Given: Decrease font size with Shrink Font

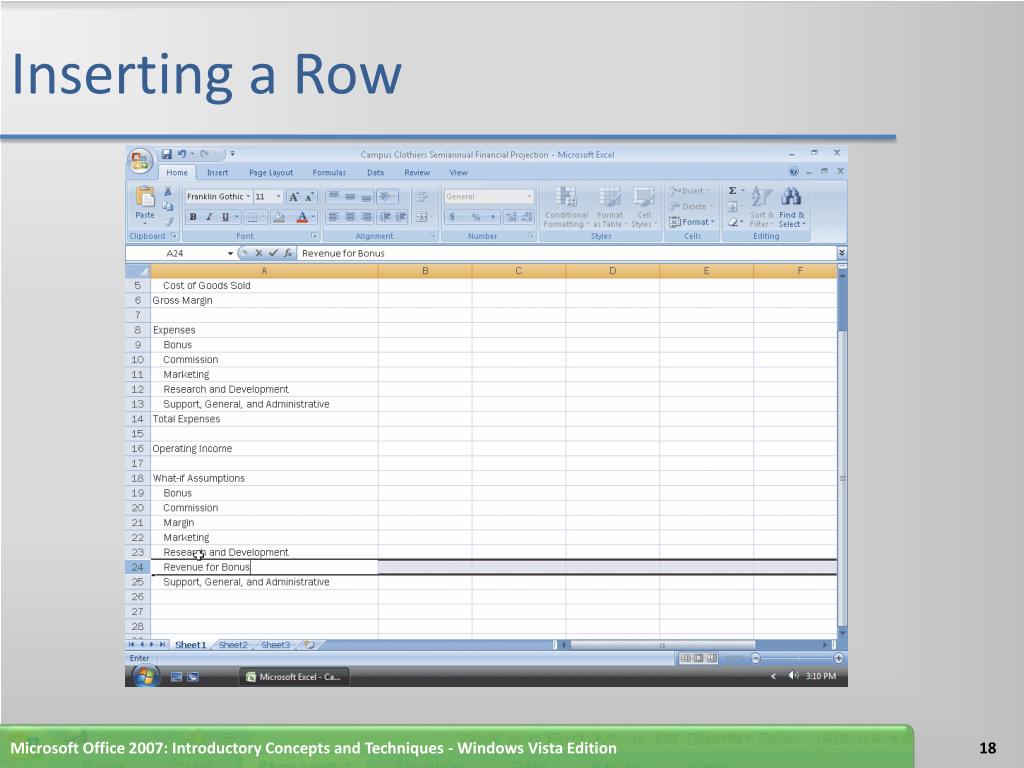Looking at the screenshot, I should coord(310,197).
